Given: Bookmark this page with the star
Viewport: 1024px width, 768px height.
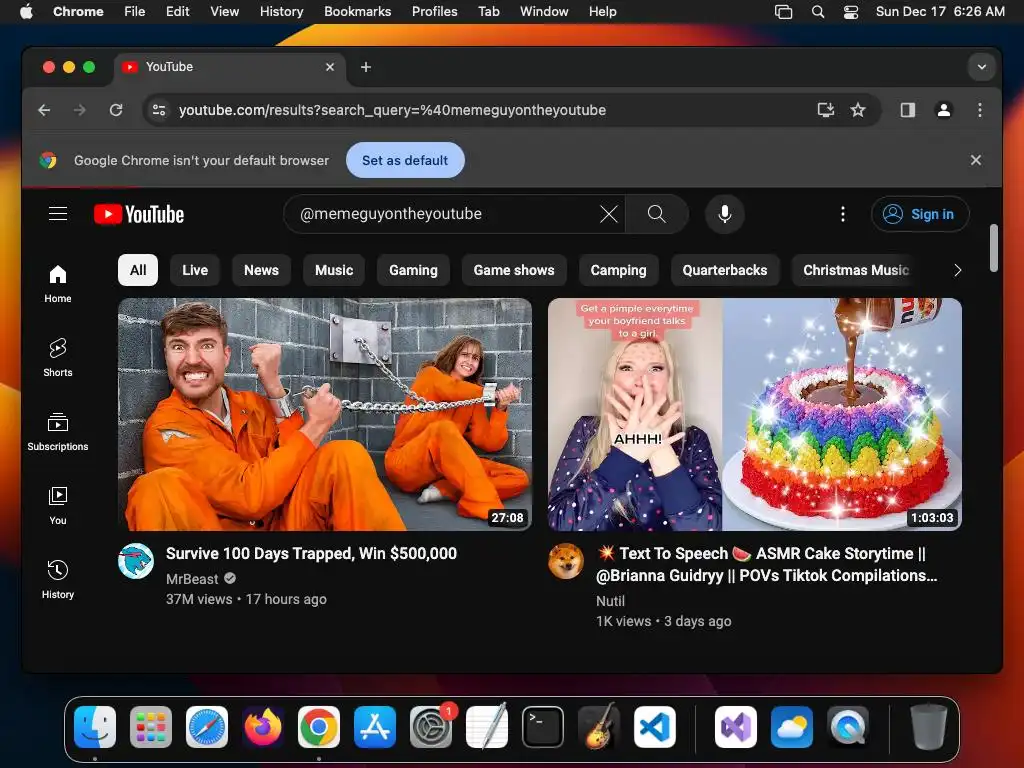Looking at the screenshot, I should [x=858, y=110].
